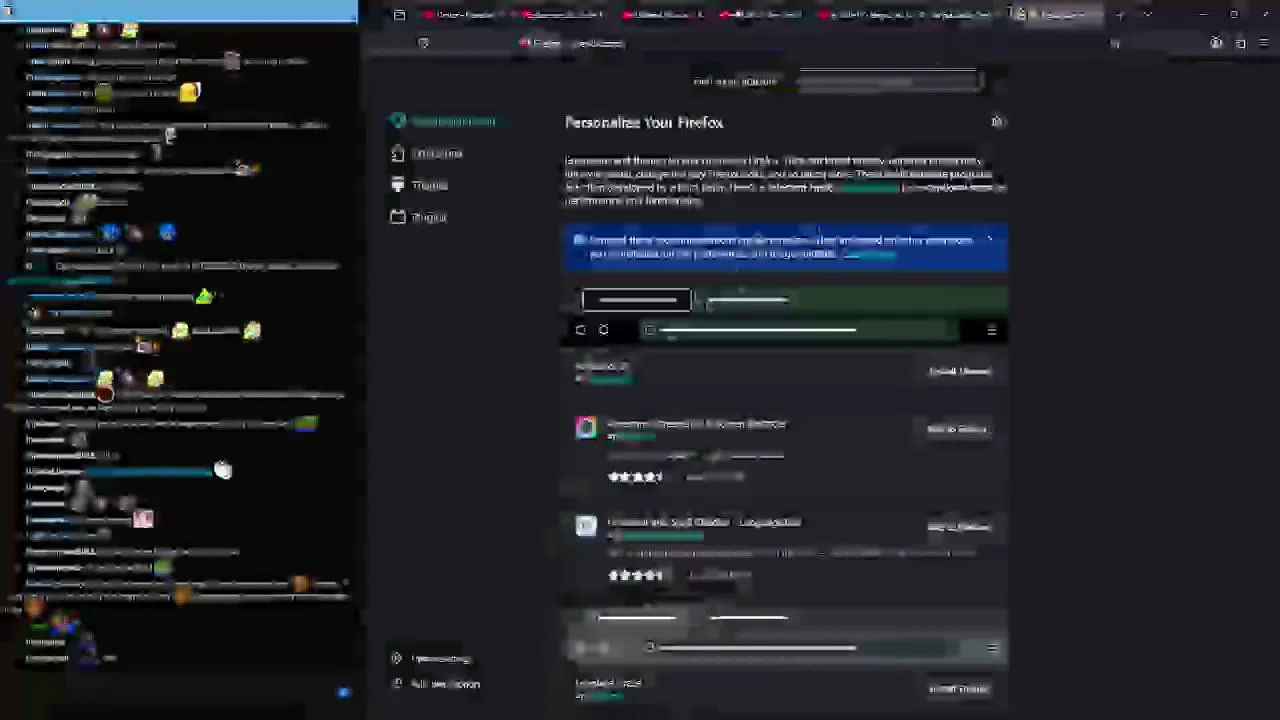The image size is (1280, 720).
Task: Preview the gray bottom theme thumbnail
Action: tap(785, 634)
